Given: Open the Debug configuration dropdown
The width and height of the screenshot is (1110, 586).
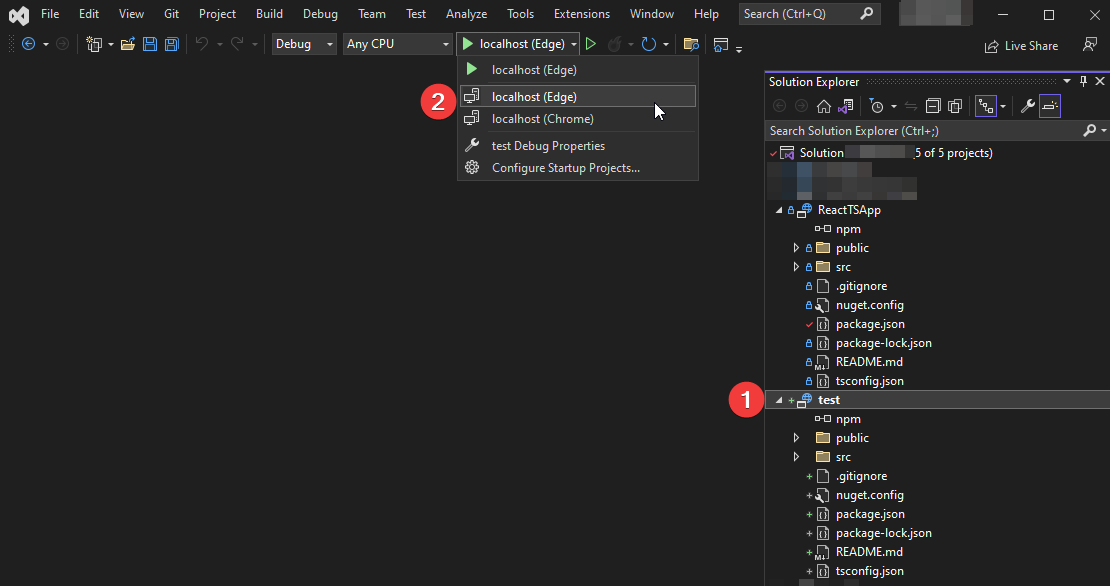Looking at the screenshot, I should [304, 44].
